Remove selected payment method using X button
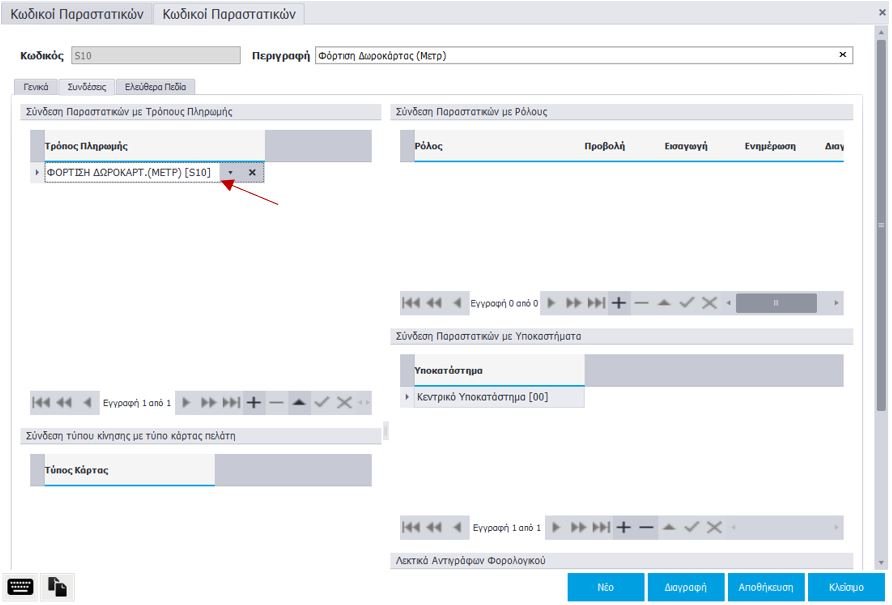The width and height of the screenshot is (892, 605). (252, 172)
